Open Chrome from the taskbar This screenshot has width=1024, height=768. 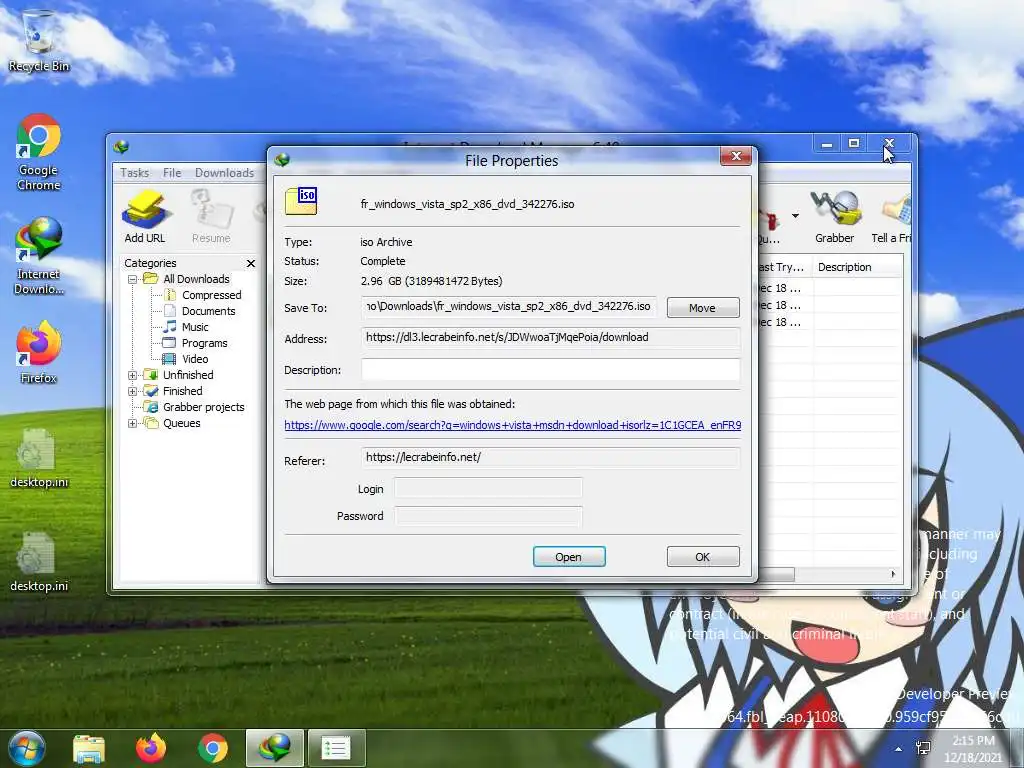point(213,748)
